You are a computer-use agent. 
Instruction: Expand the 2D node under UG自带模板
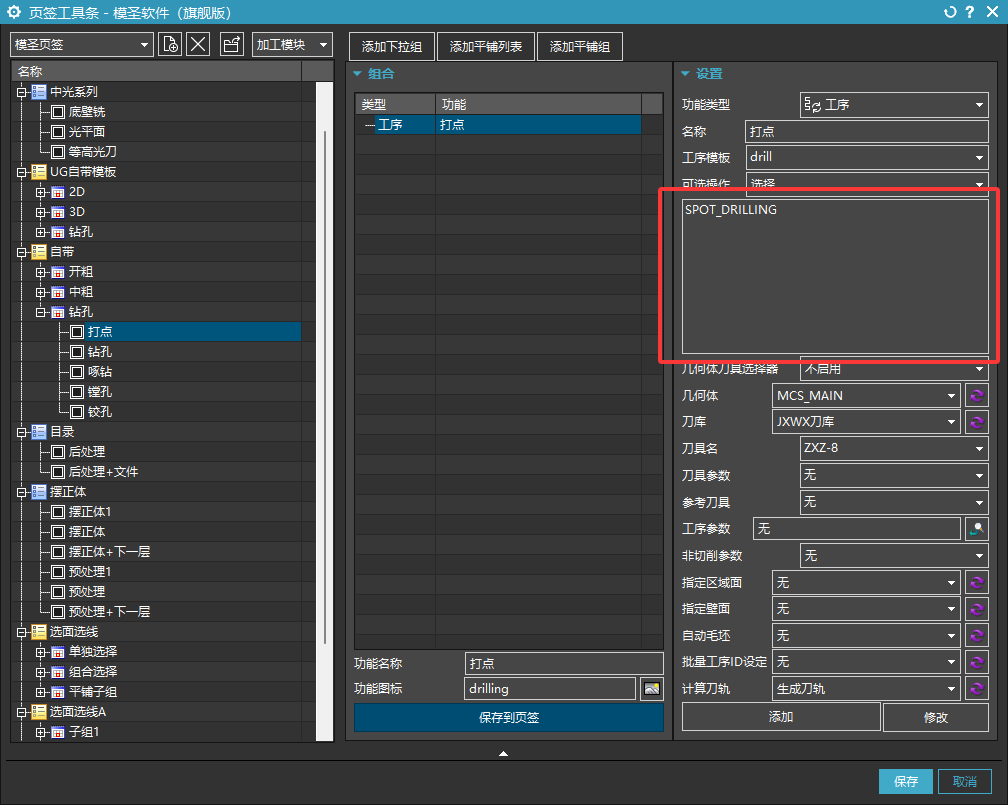click(40, 192)
